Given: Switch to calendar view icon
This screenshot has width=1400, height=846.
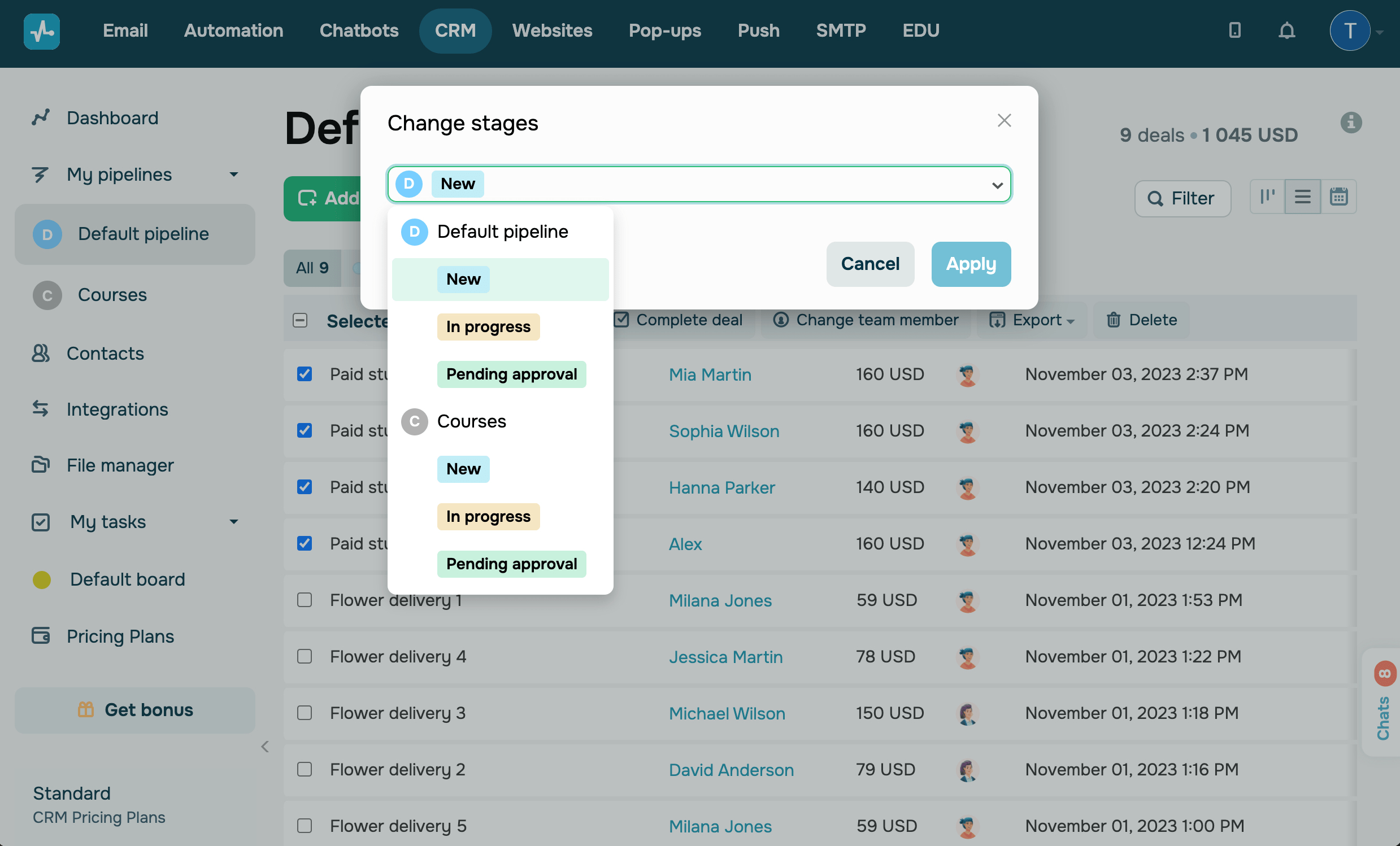Looking at the screenshot, I should click(x=1338, y=197).
